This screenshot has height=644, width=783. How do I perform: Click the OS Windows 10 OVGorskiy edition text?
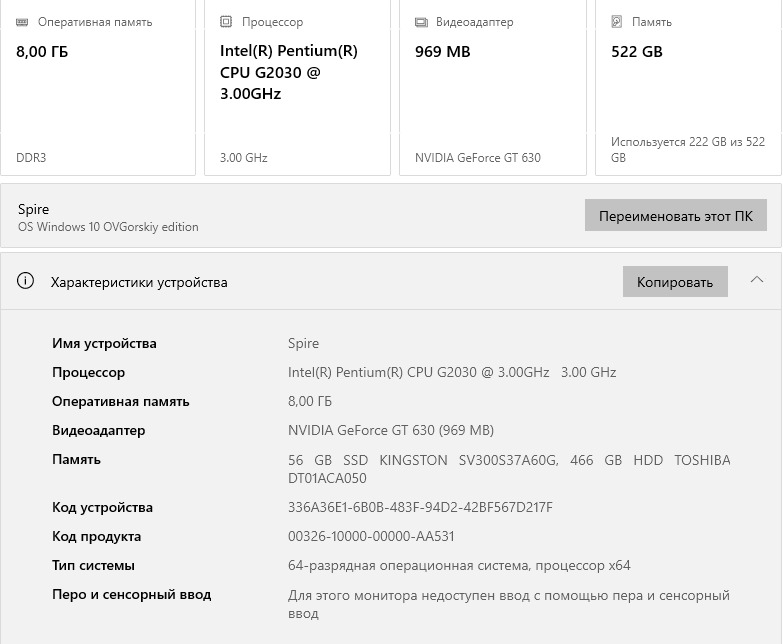click(108, 227)
